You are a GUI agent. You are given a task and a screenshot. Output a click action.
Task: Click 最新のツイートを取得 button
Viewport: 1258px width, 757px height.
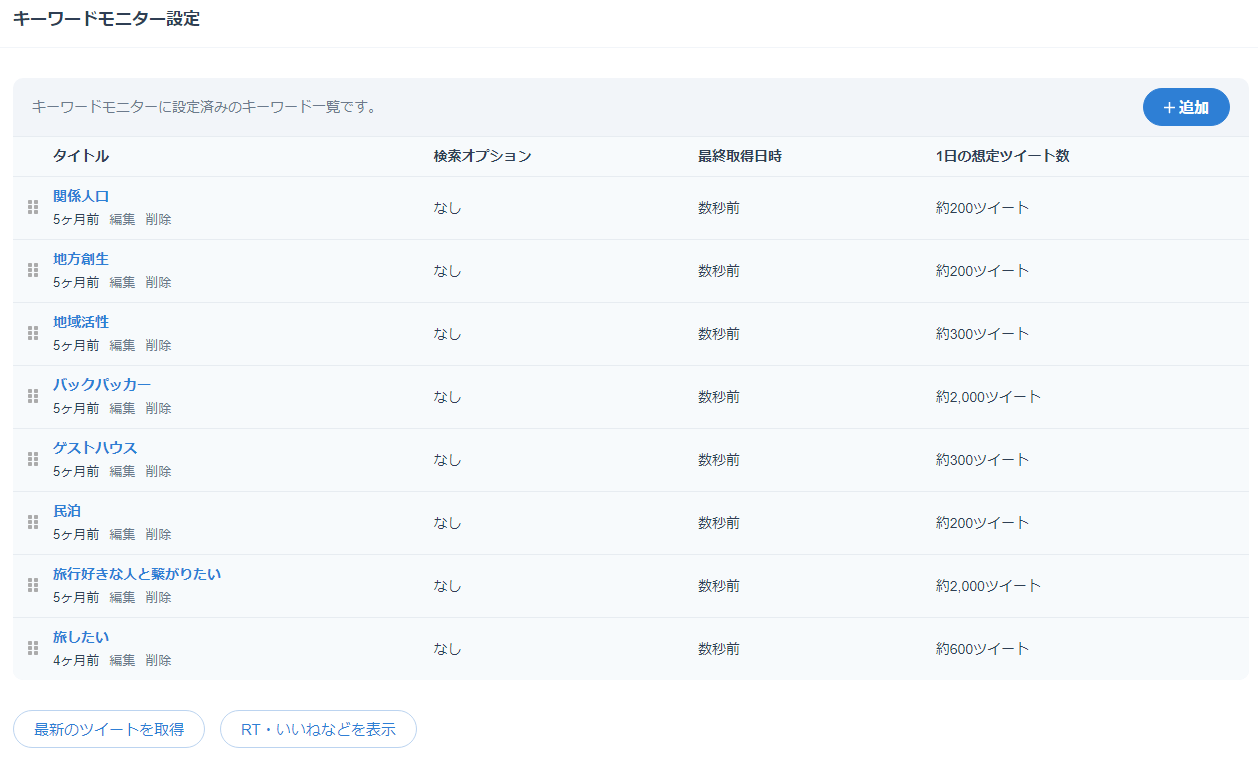(x=109, y=729)
